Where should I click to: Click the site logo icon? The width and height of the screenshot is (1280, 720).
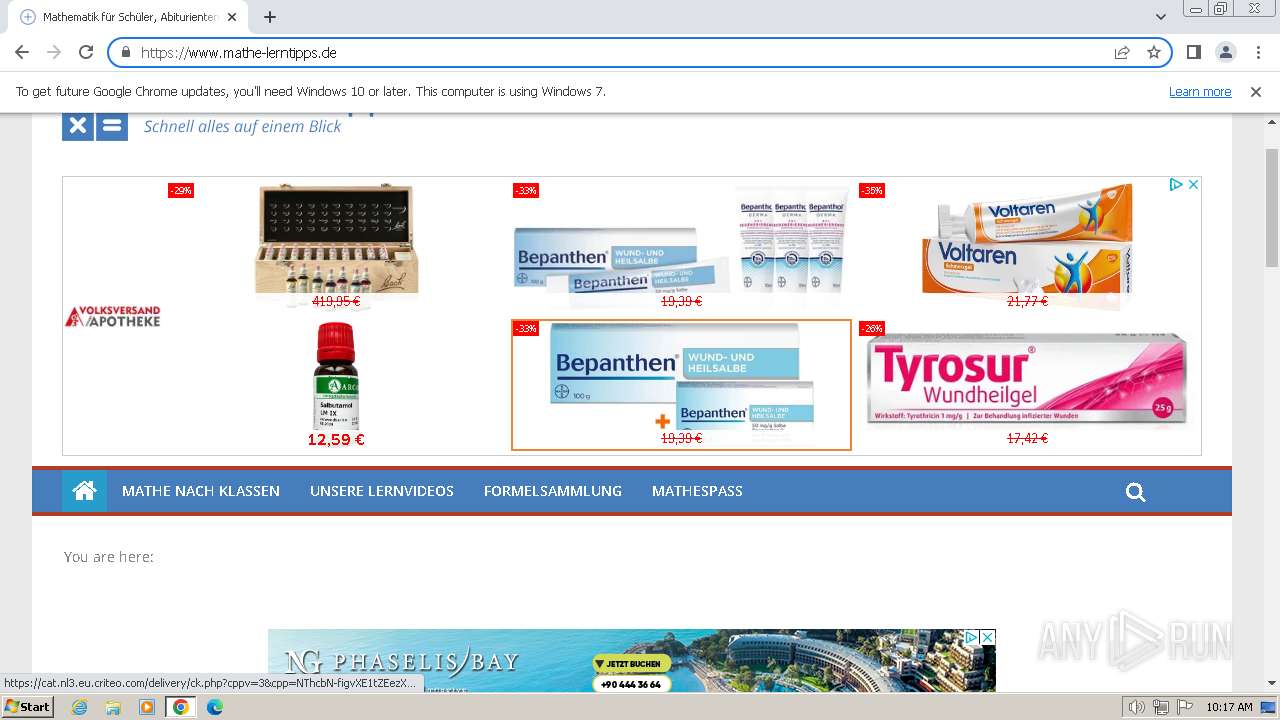pos(95,126)
